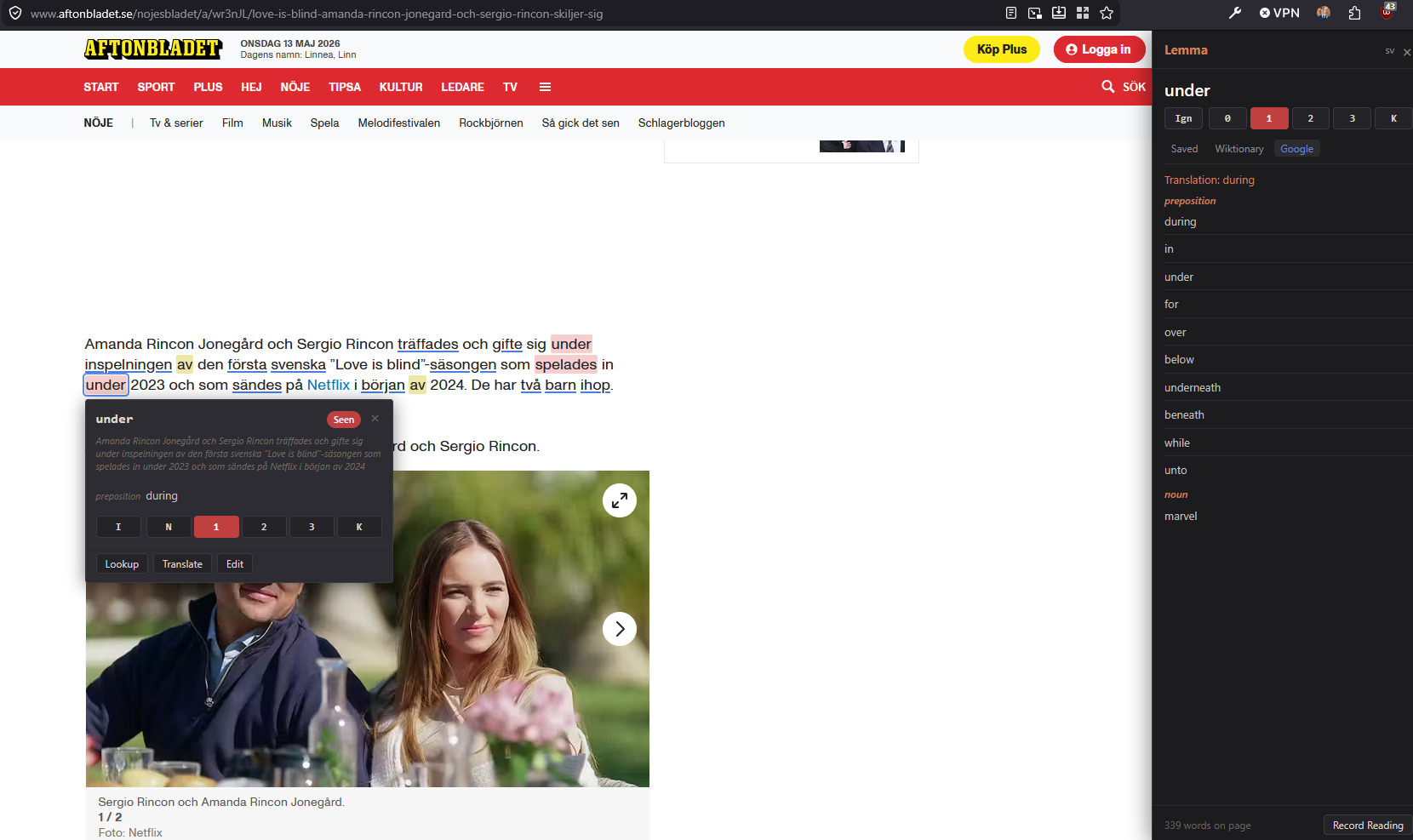Switch to the Saved tab
This screenshot has height=840, width=1413.
tap(1184, 149)
